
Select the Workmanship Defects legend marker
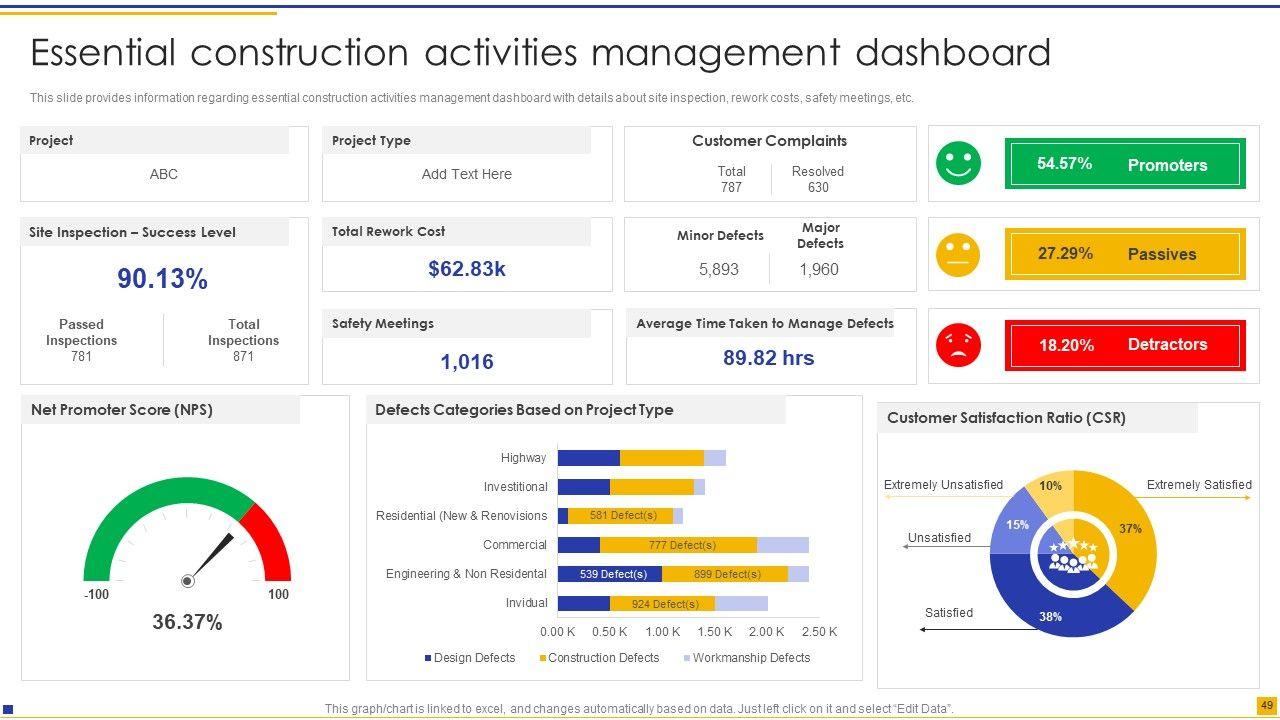click(687, 658)
